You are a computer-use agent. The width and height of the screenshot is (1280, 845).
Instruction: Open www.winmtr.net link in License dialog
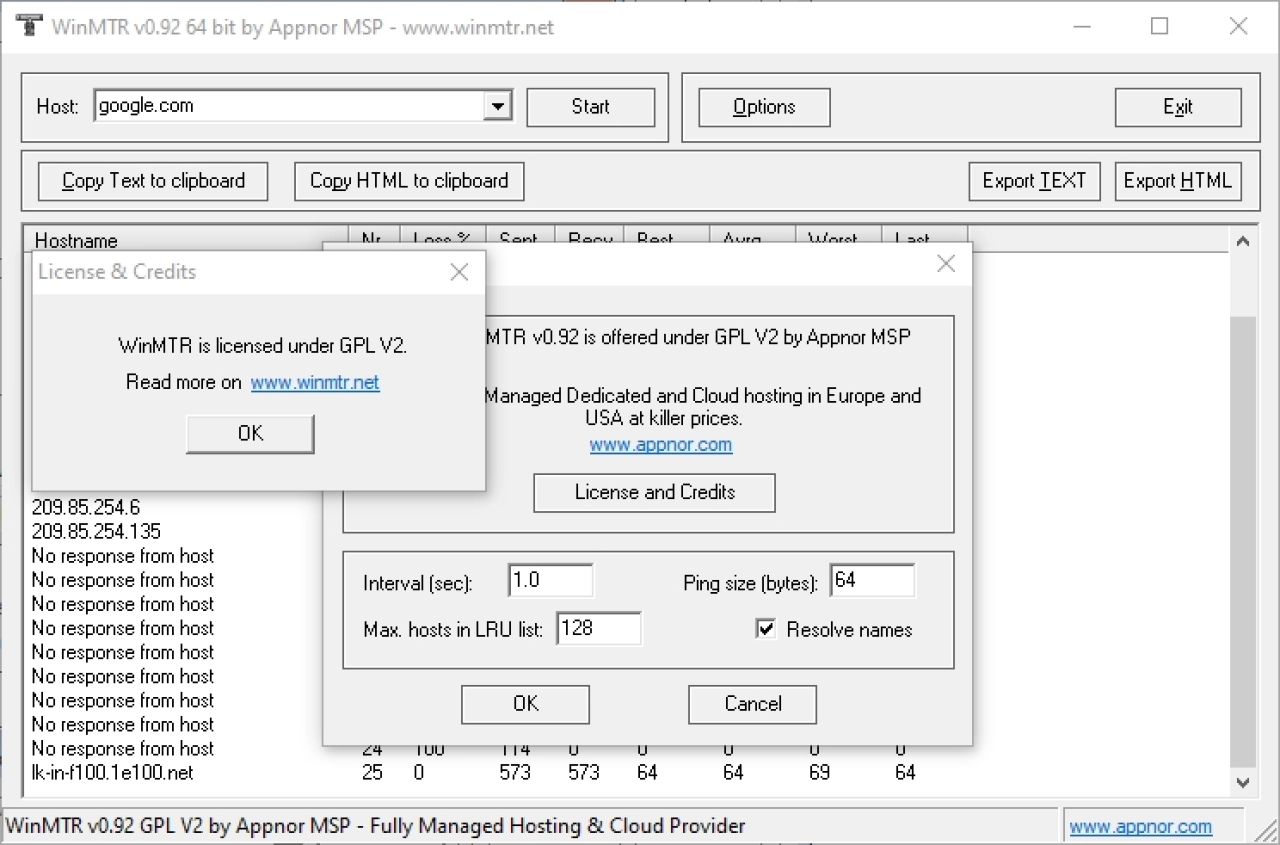point(315,382)
